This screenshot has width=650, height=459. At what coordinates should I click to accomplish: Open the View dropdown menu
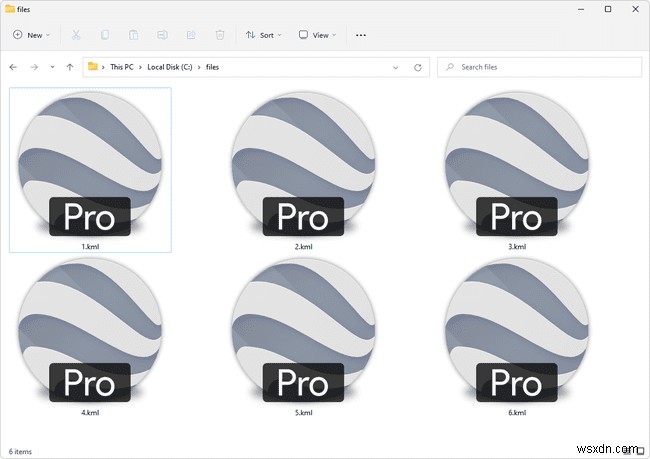pos(318,35)
